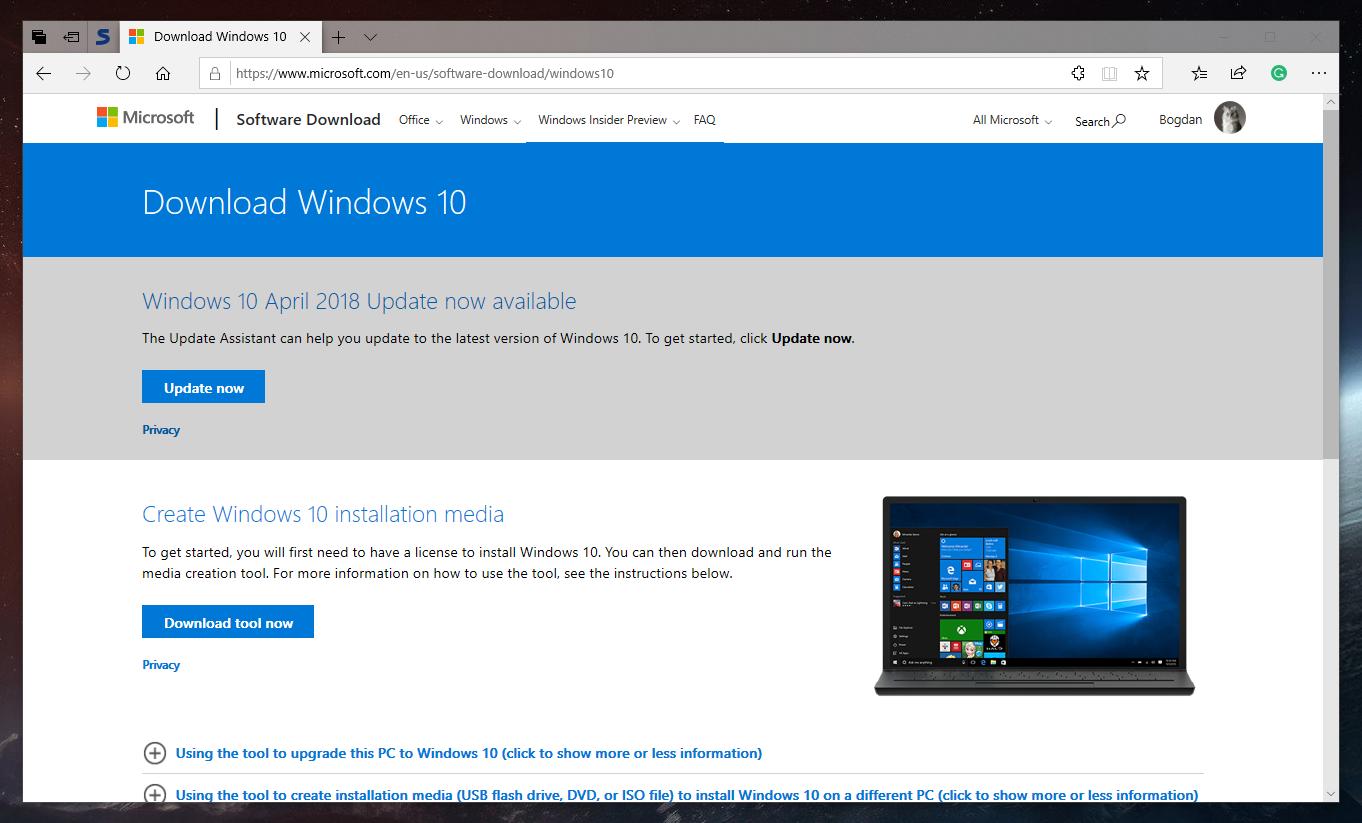
Task: Open Privacy link under Update now
Action: pos(161,430)
